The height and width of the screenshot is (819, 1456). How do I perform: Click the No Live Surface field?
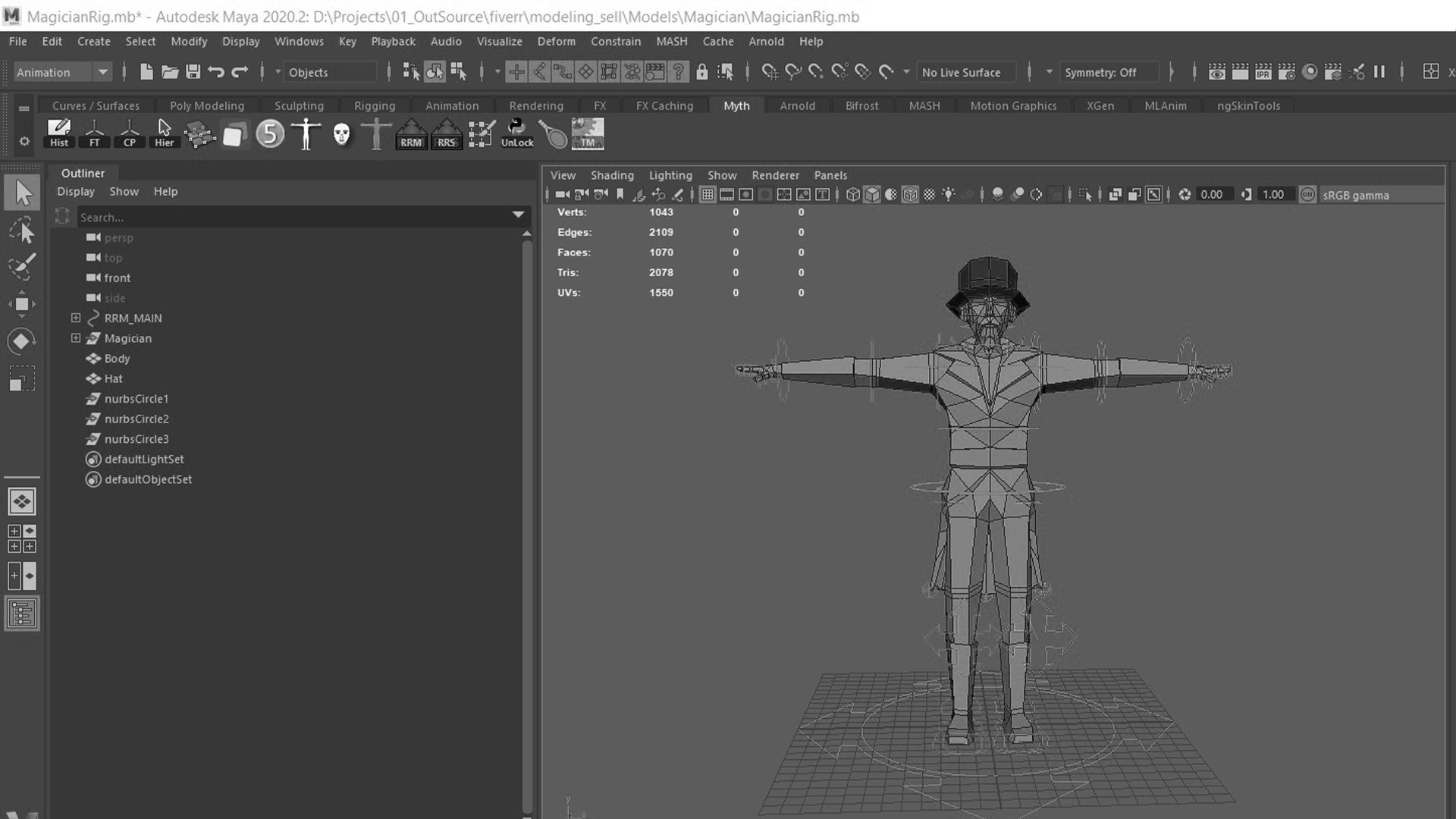[965, 72]
